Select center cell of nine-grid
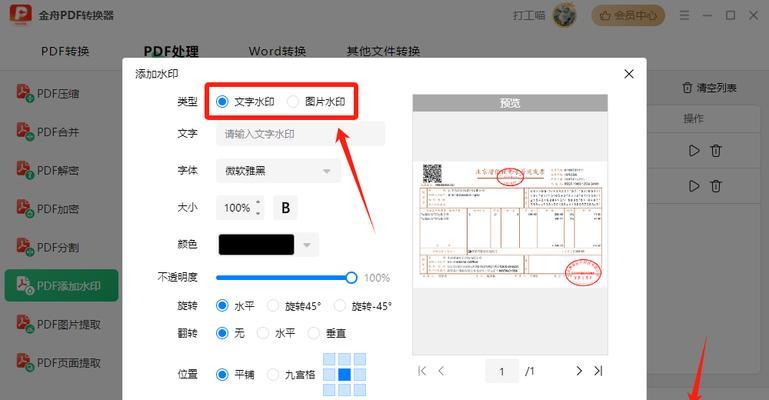Screen dimensions: 769x400 (344, 375)
